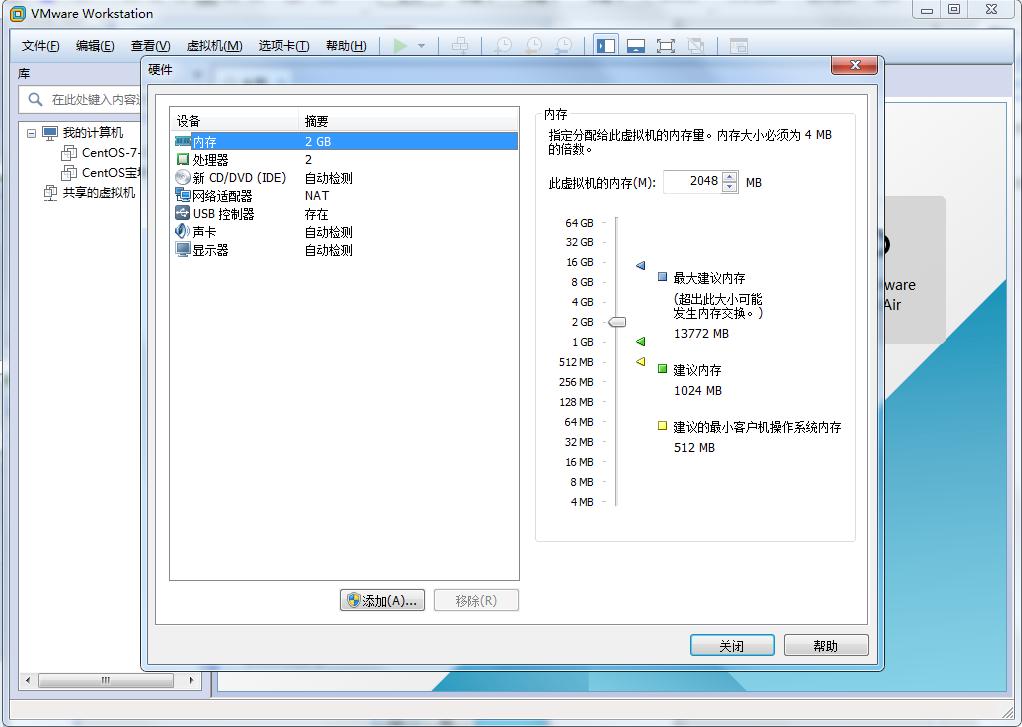Close the 硬件 dialog with the red X
This screenshot has height=727, width=1022.
coord(854,65)
